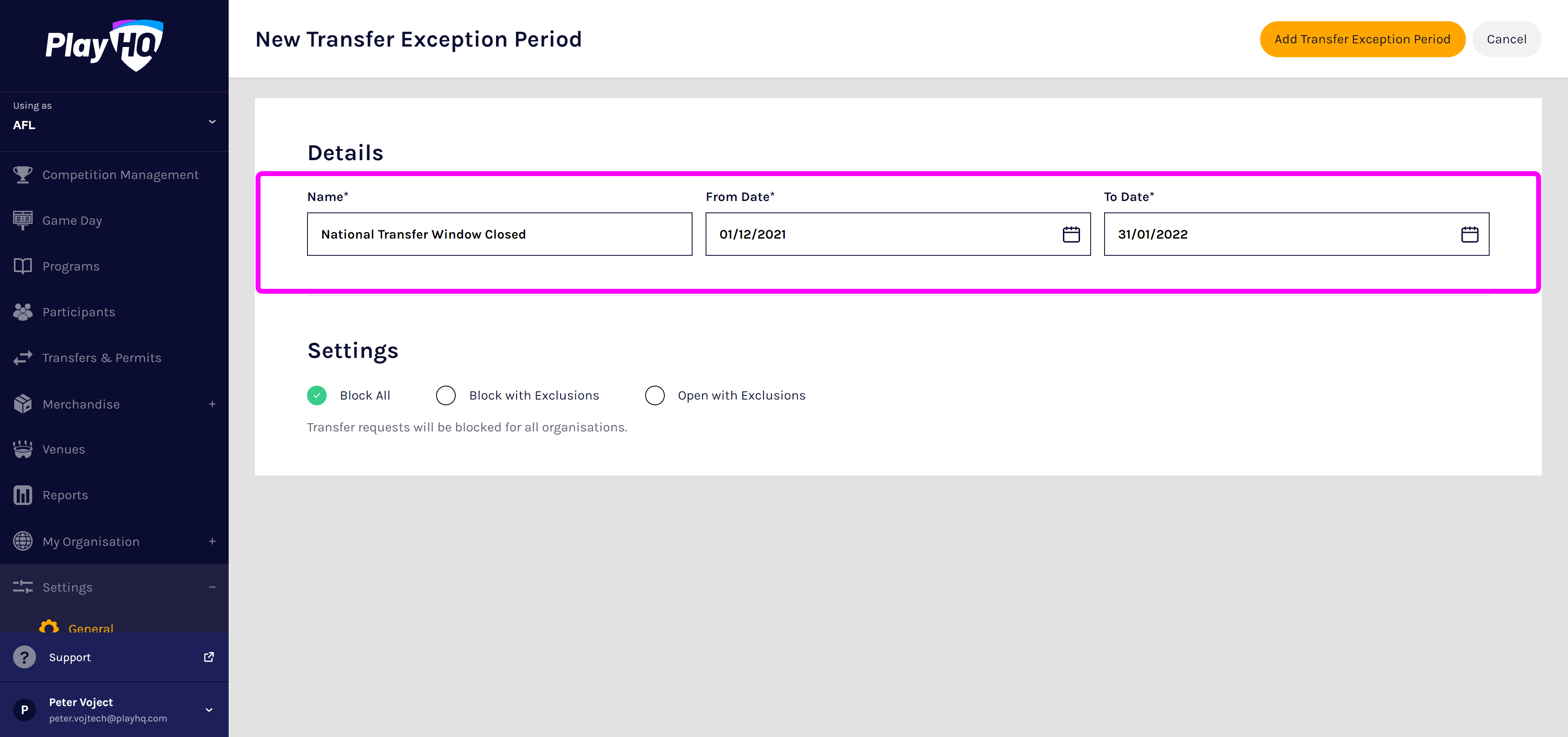Select Open with Exclusions radio option
This screenshot has width=1568, height=737.
[654, 395]
